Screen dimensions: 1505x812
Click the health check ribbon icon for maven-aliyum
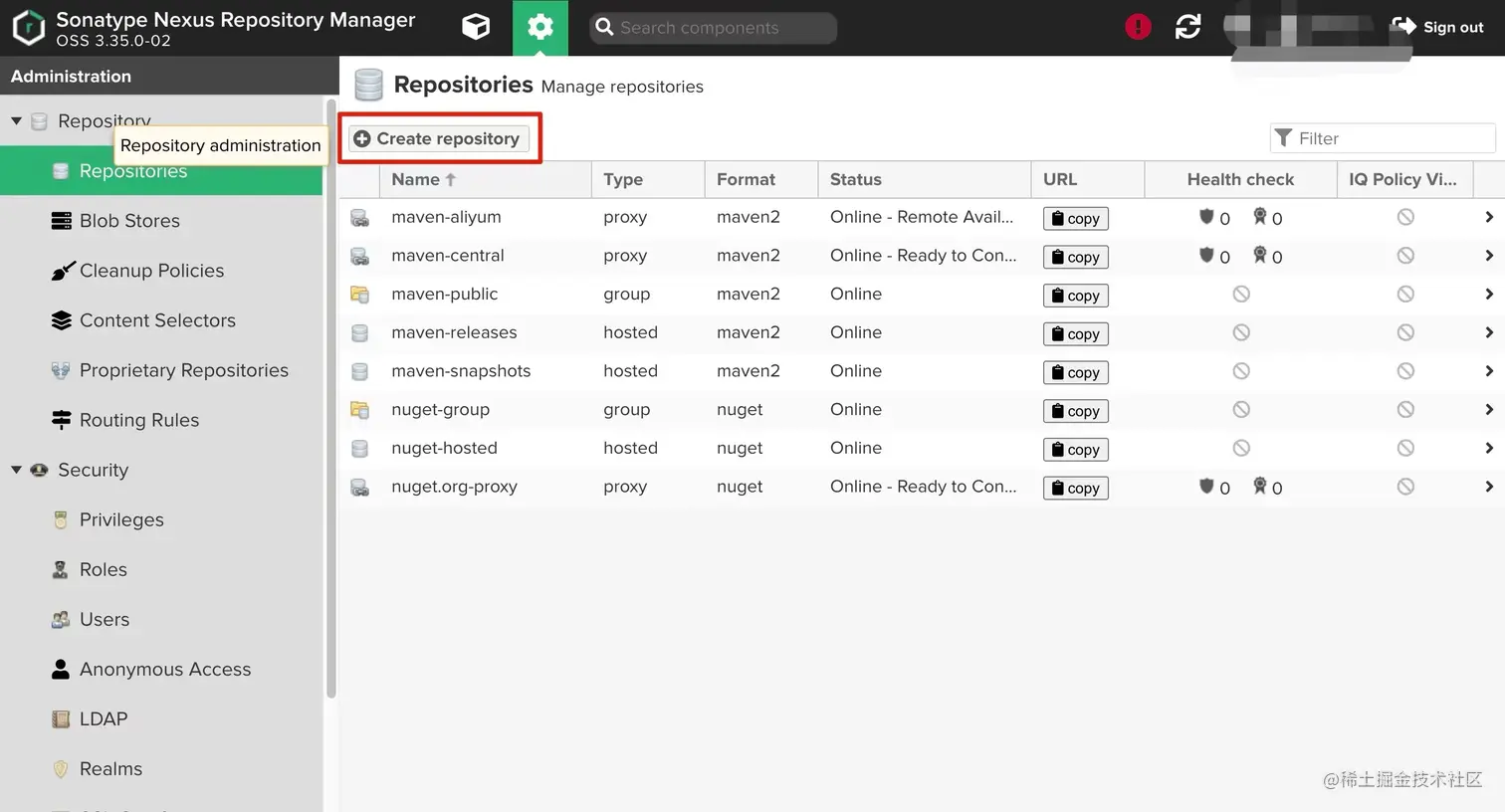click(1260, 216)
